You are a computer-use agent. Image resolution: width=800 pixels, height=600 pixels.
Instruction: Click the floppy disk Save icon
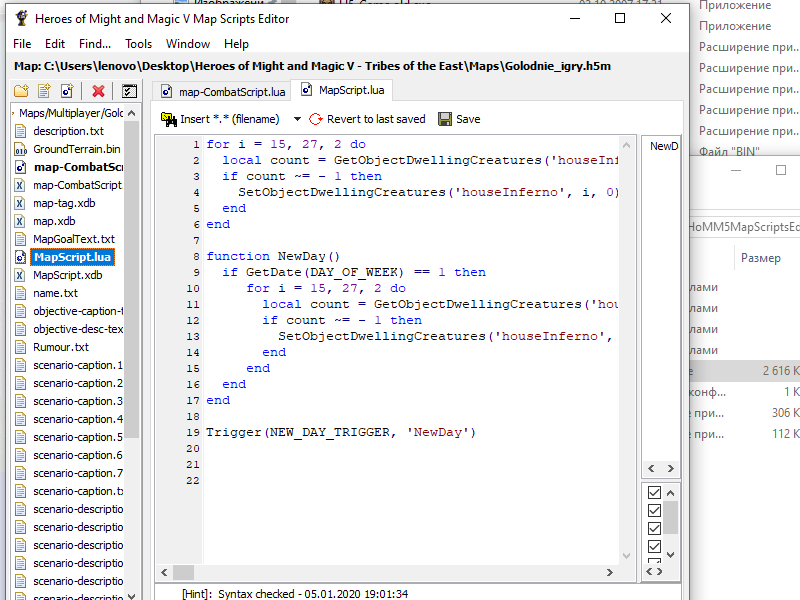coord(445,119)
